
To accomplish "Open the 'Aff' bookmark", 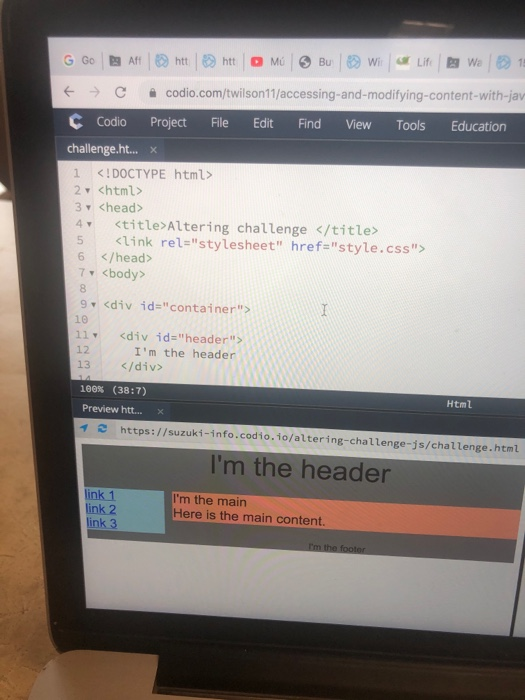I will (125, 61).
